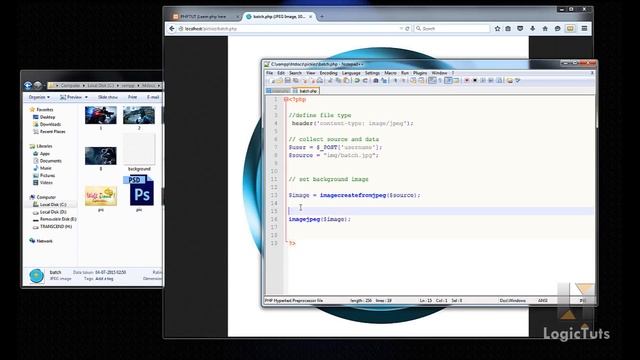The width and height of the screenshot is (640, 360).
Task: Select Network in Explorer sidebar
Action: 41,241
